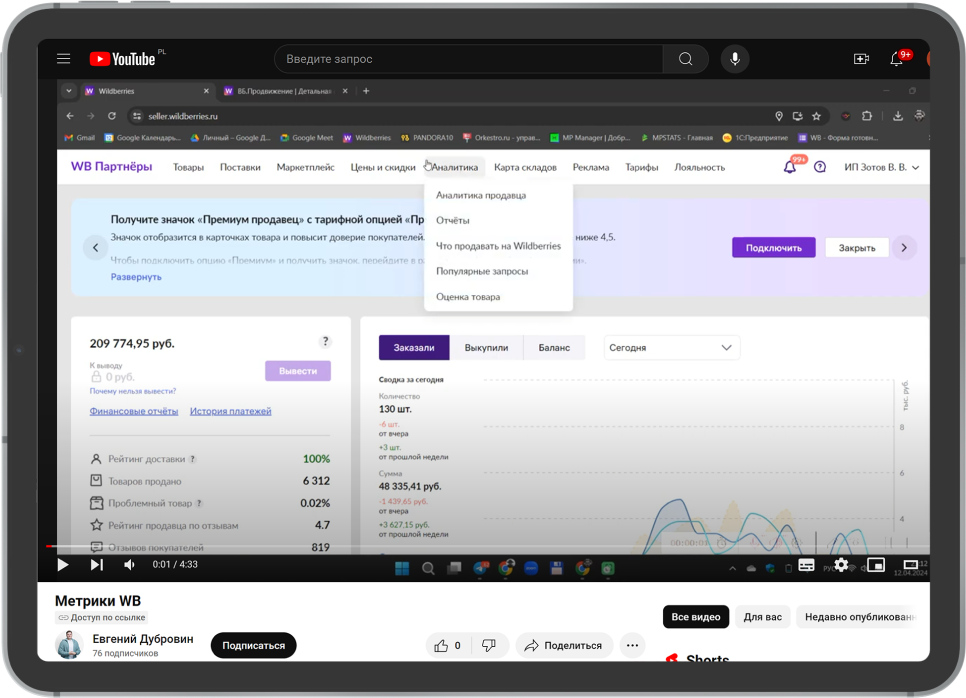Open YouTube notifications bell
Image resolution: width=966 pixels, height=698 pixels.
click(x=897, y=59)
